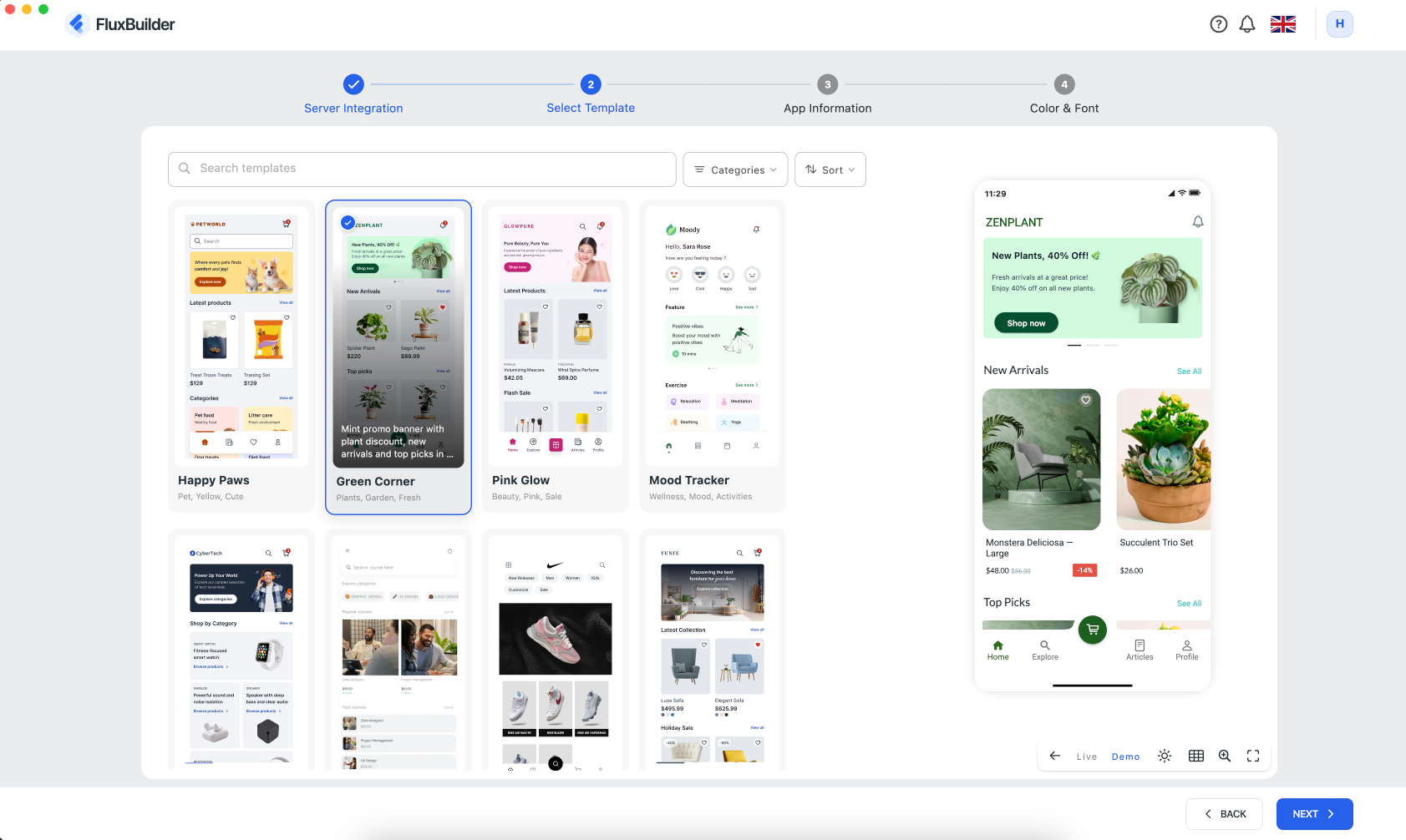Select the FUNIX furniture template thumbnail
1406x840 pixels.
coord(713,653)
